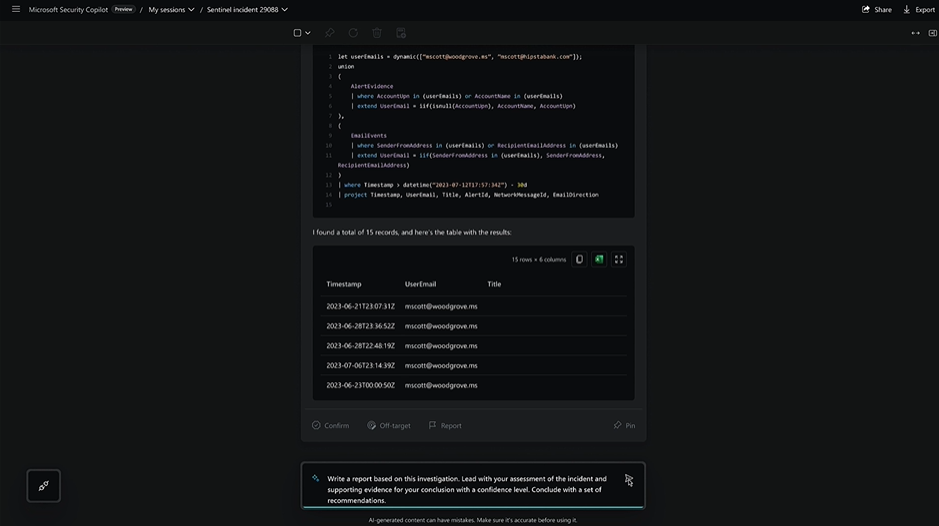The height and width of the screenshot is (526, 939).
Task: Click the Share button
Action: pos(876,9)
